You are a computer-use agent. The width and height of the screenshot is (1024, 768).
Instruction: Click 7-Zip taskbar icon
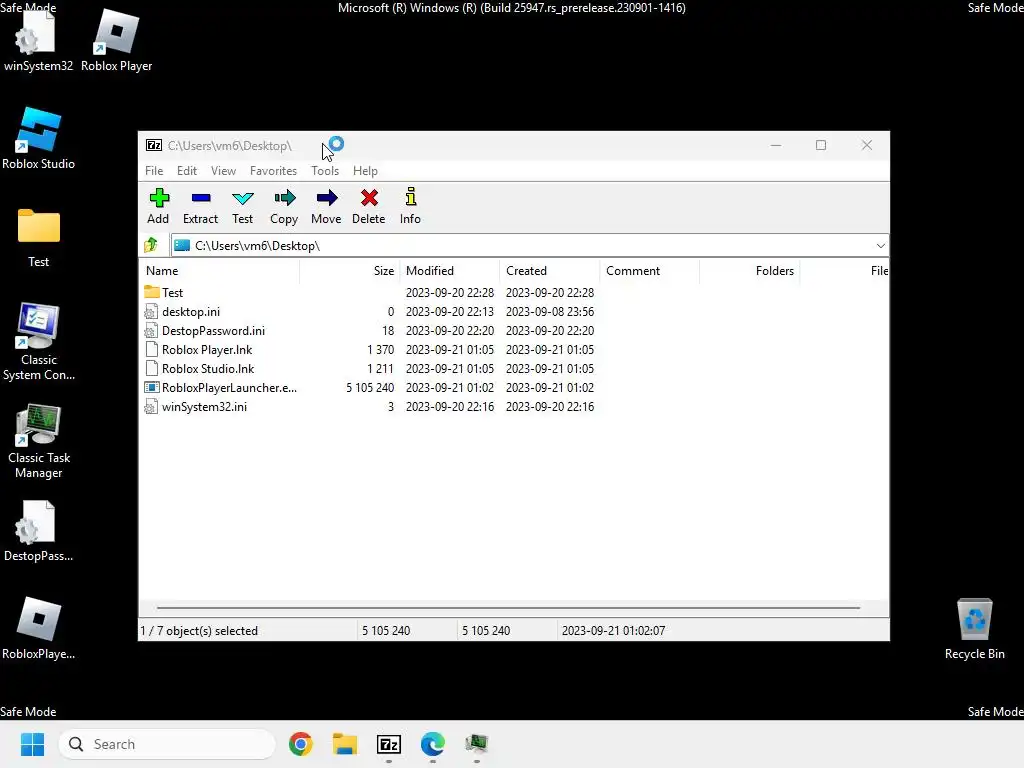389,744
